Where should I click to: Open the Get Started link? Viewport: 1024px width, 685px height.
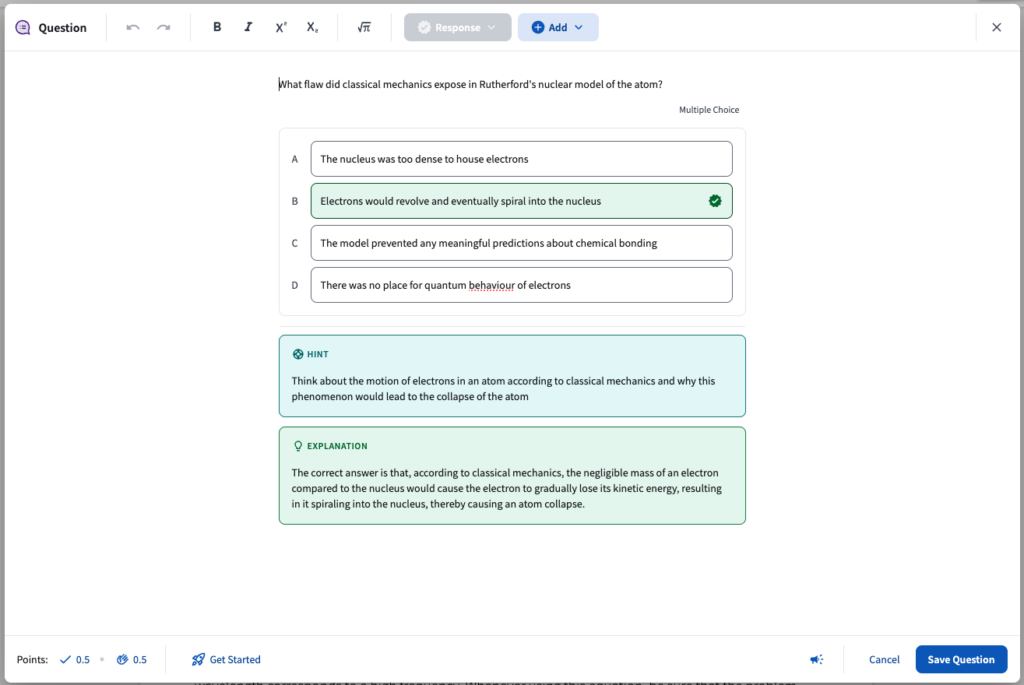click(x=234, y=659)
